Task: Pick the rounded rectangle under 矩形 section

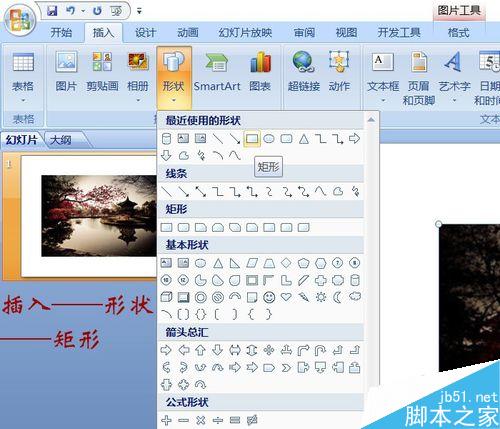Action: pyautogui.click(x=184, y=228)
